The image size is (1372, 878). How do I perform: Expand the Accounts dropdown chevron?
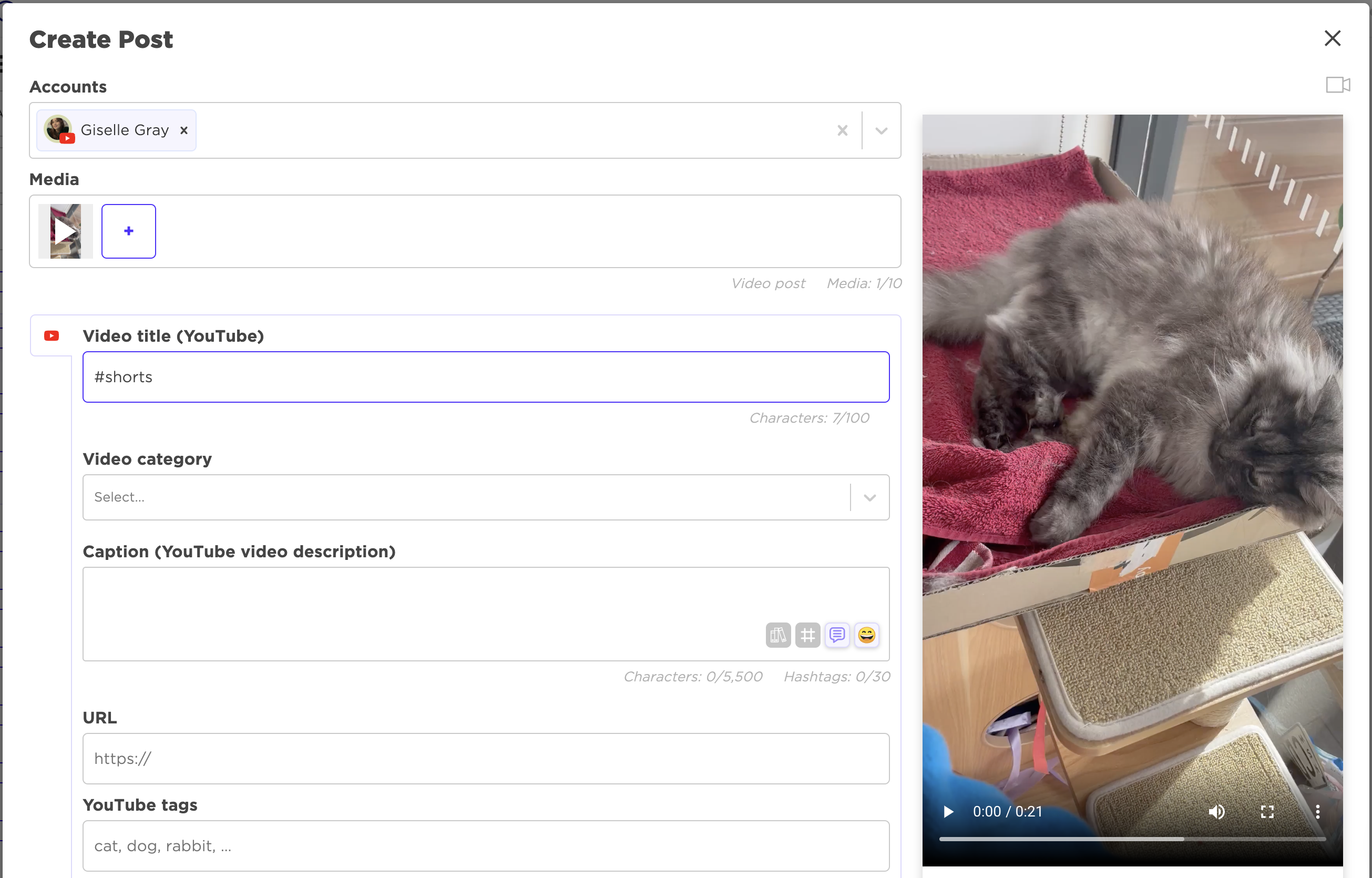[x=880, y=130]
